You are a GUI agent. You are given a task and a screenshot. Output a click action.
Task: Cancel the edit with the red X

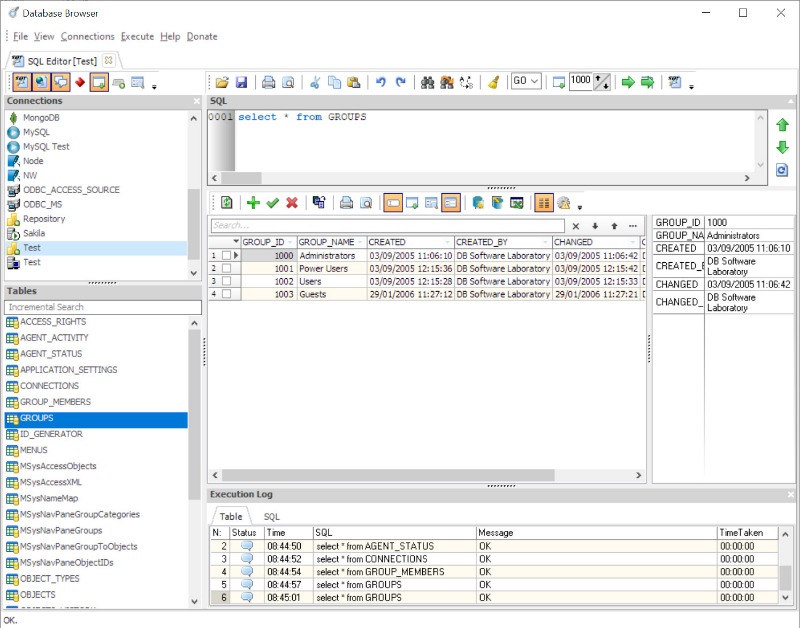[292, 203]
